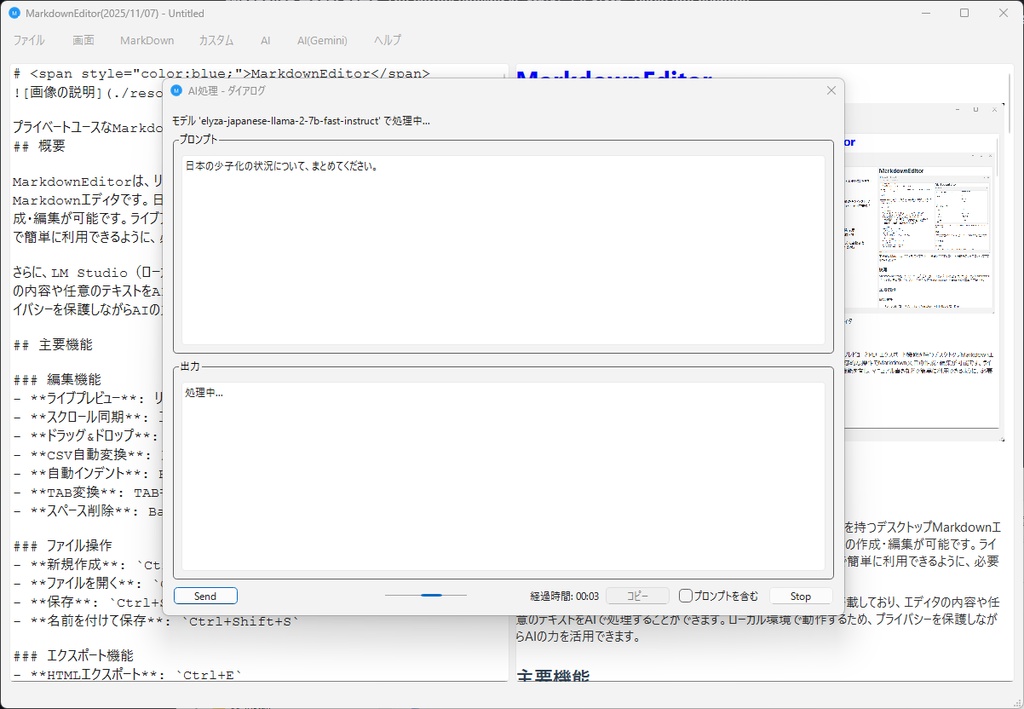
Task: Open the ヘルプ menu
Action: (387, 40)
